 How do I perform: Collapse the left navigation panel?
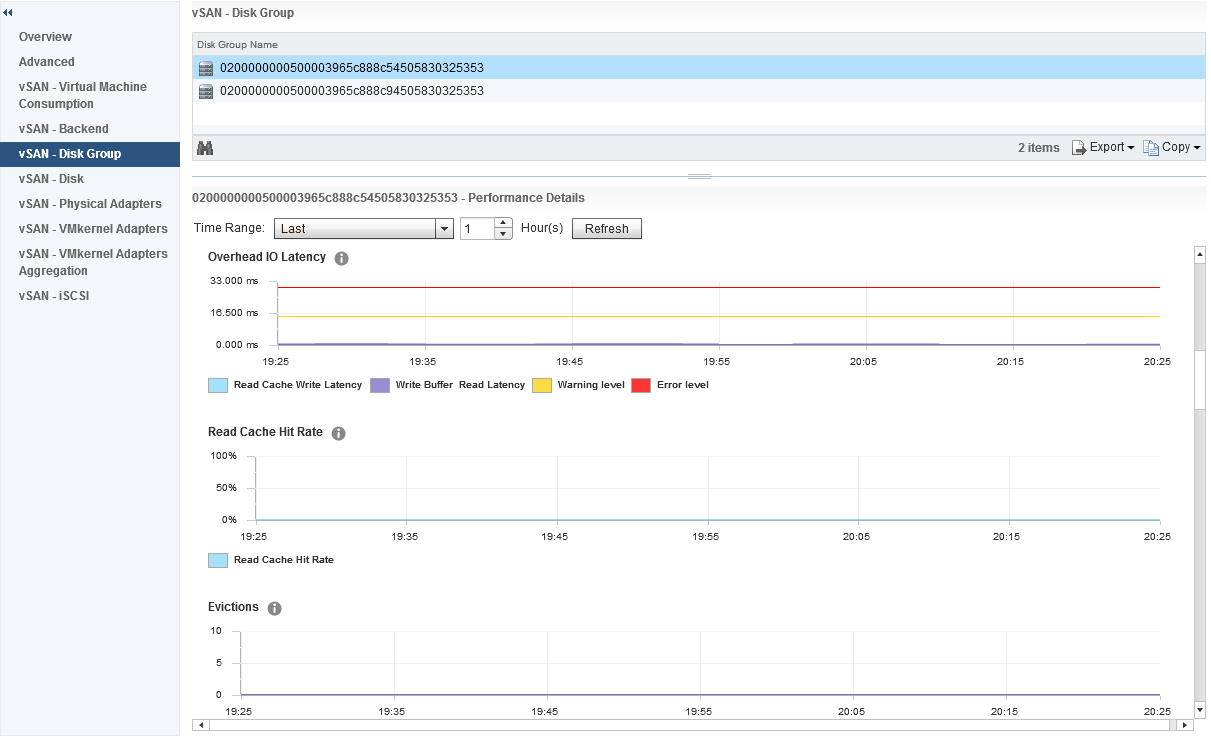click(8, 12)
